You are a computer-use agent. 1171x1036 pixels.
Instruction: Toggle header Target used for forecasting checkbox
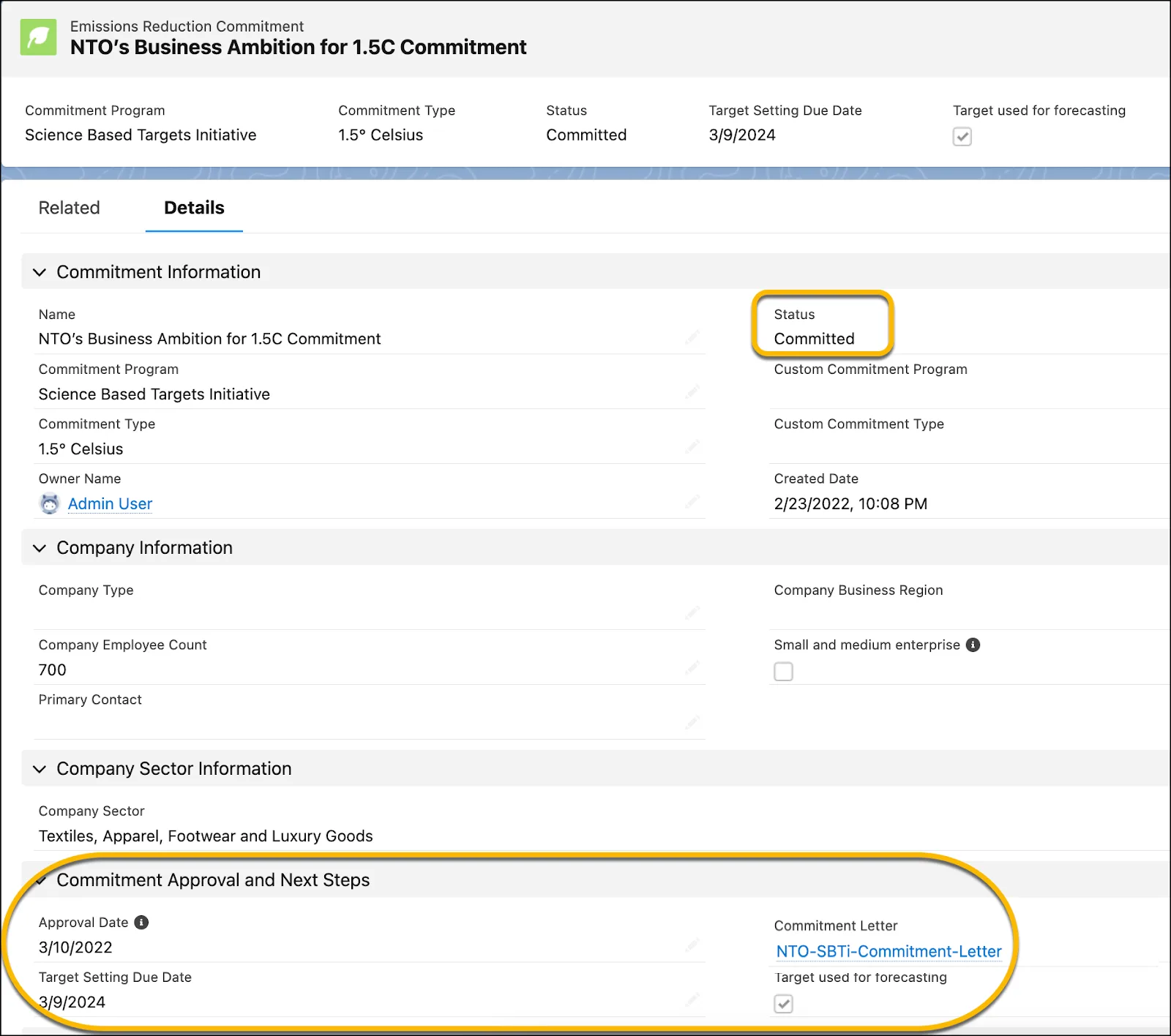click(962, 137)
